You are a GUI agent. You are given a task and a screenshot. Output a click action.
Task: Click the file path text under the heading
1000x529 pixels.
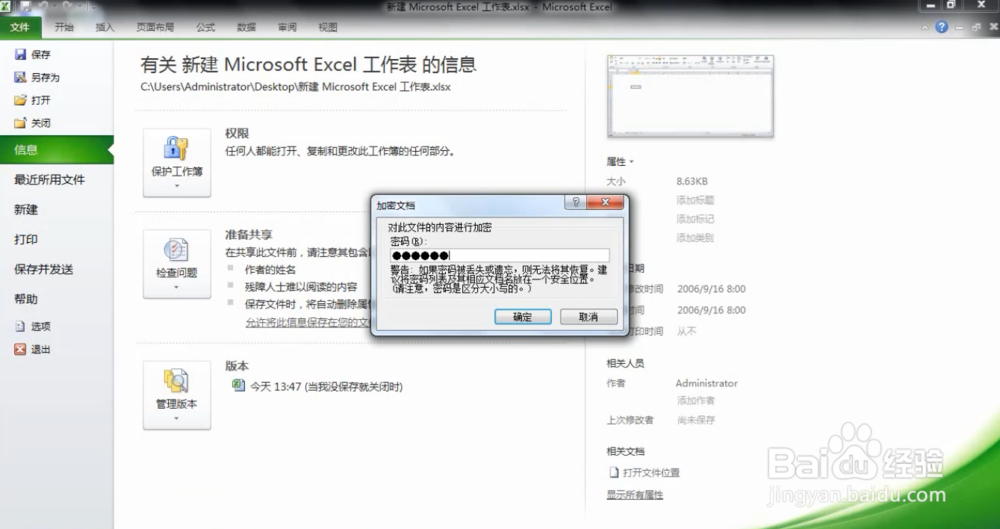pos(295,87)
